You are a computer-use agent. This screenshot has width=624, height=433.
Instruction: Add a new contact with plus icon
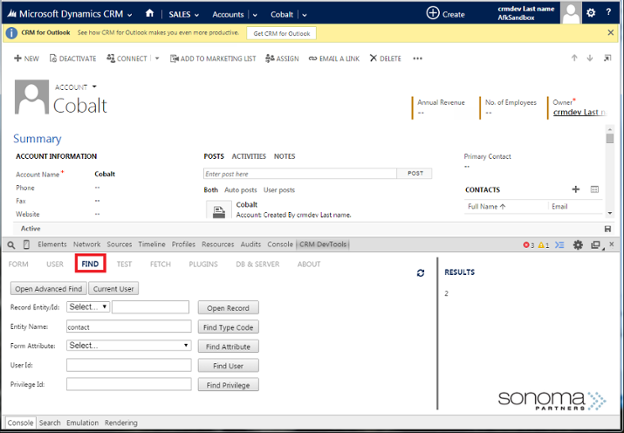pyautogui.click(x=575, y=189)
